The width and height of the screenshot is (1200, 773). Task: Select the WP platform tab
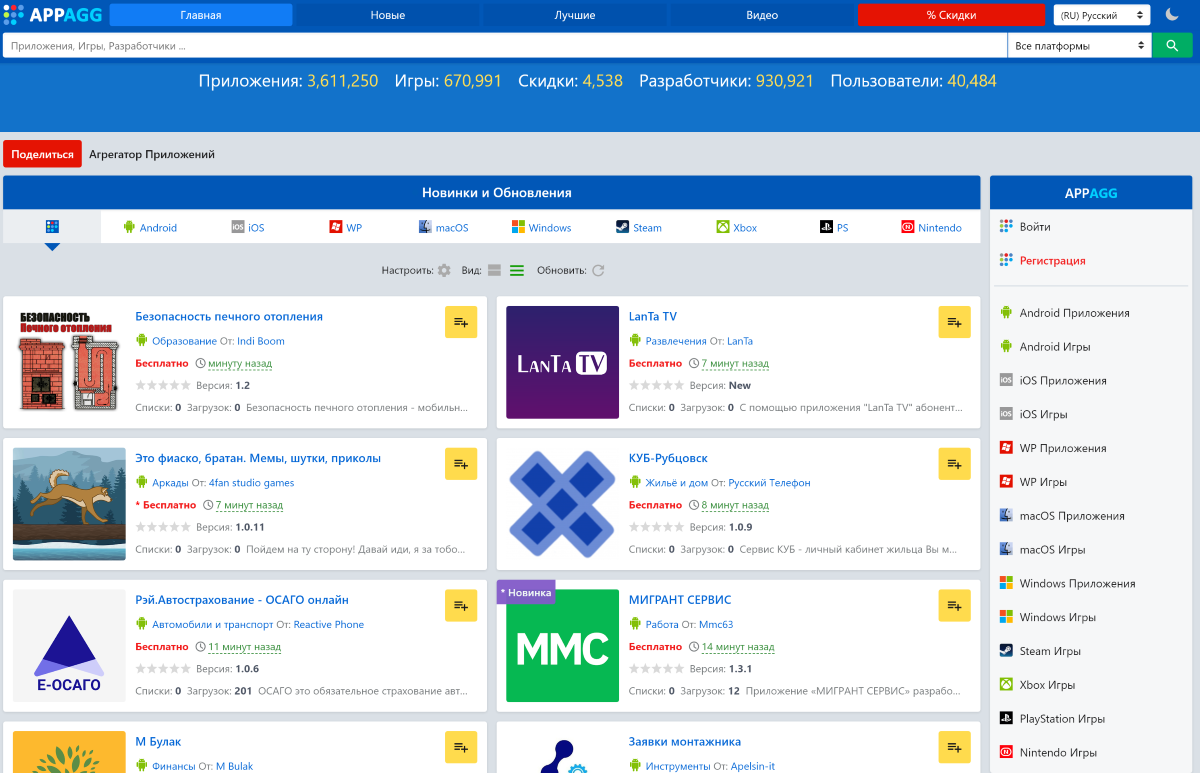pos(346,227)
